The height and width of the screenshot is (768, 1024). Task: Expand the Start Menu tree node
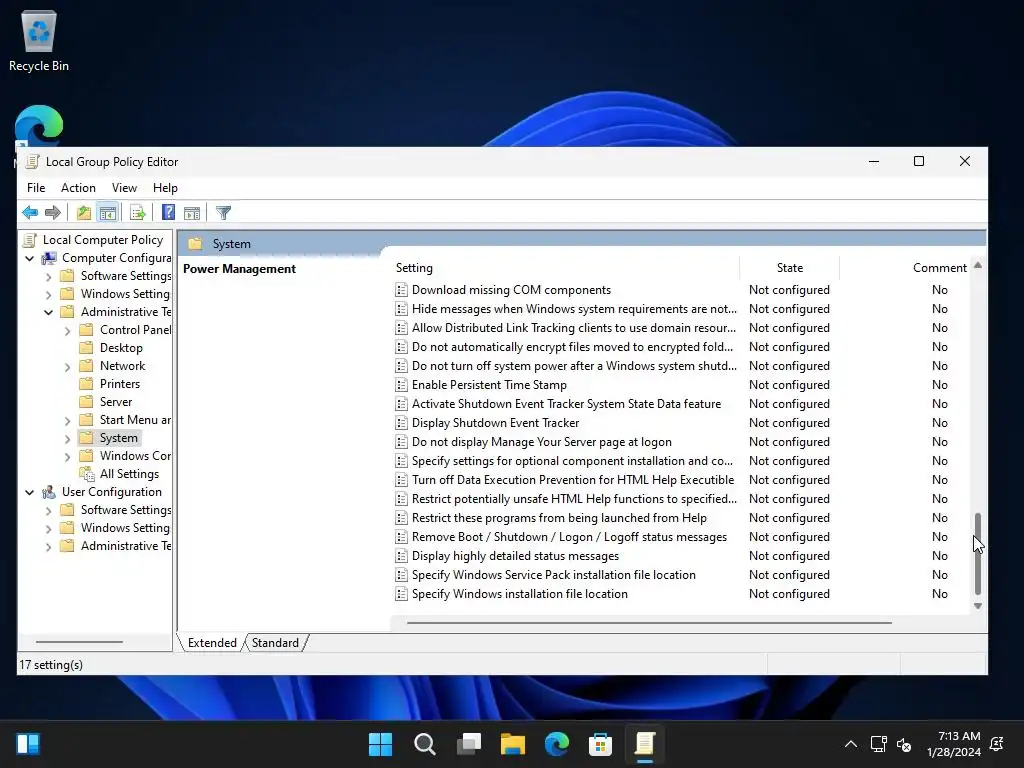(x=67, y=421)
